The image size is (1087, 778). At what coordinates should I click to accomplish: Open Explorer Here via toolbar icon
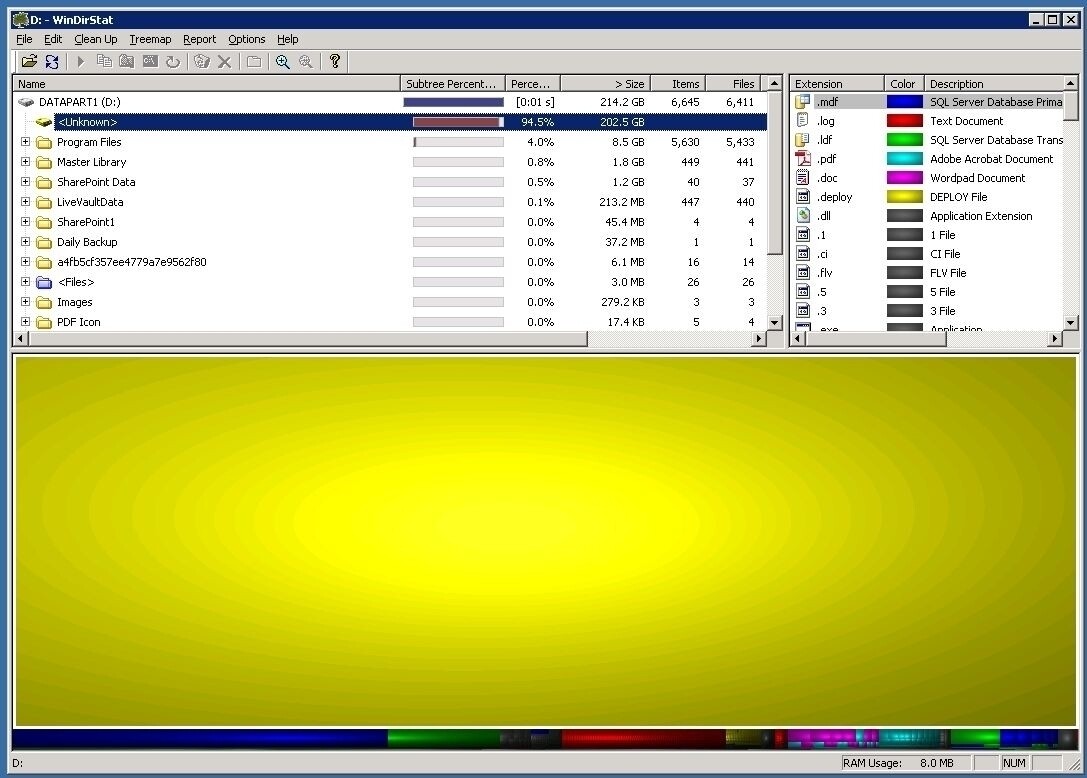(126, 61)
